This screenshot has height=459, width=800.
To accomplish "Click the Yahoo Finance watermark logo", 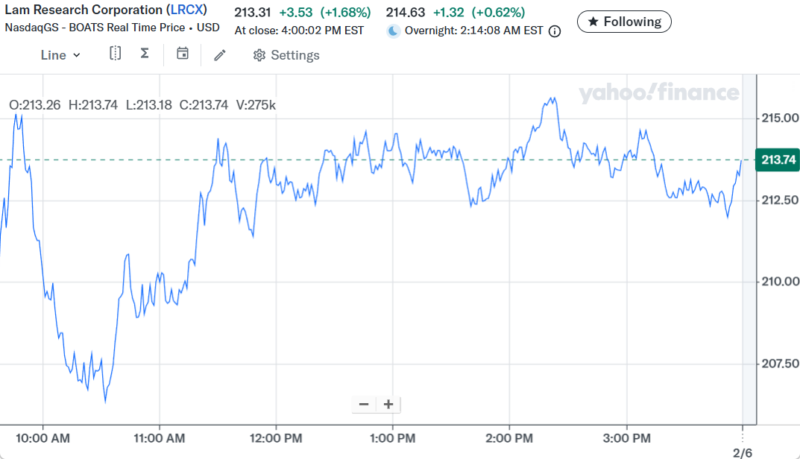I will [x=658, y=93].
